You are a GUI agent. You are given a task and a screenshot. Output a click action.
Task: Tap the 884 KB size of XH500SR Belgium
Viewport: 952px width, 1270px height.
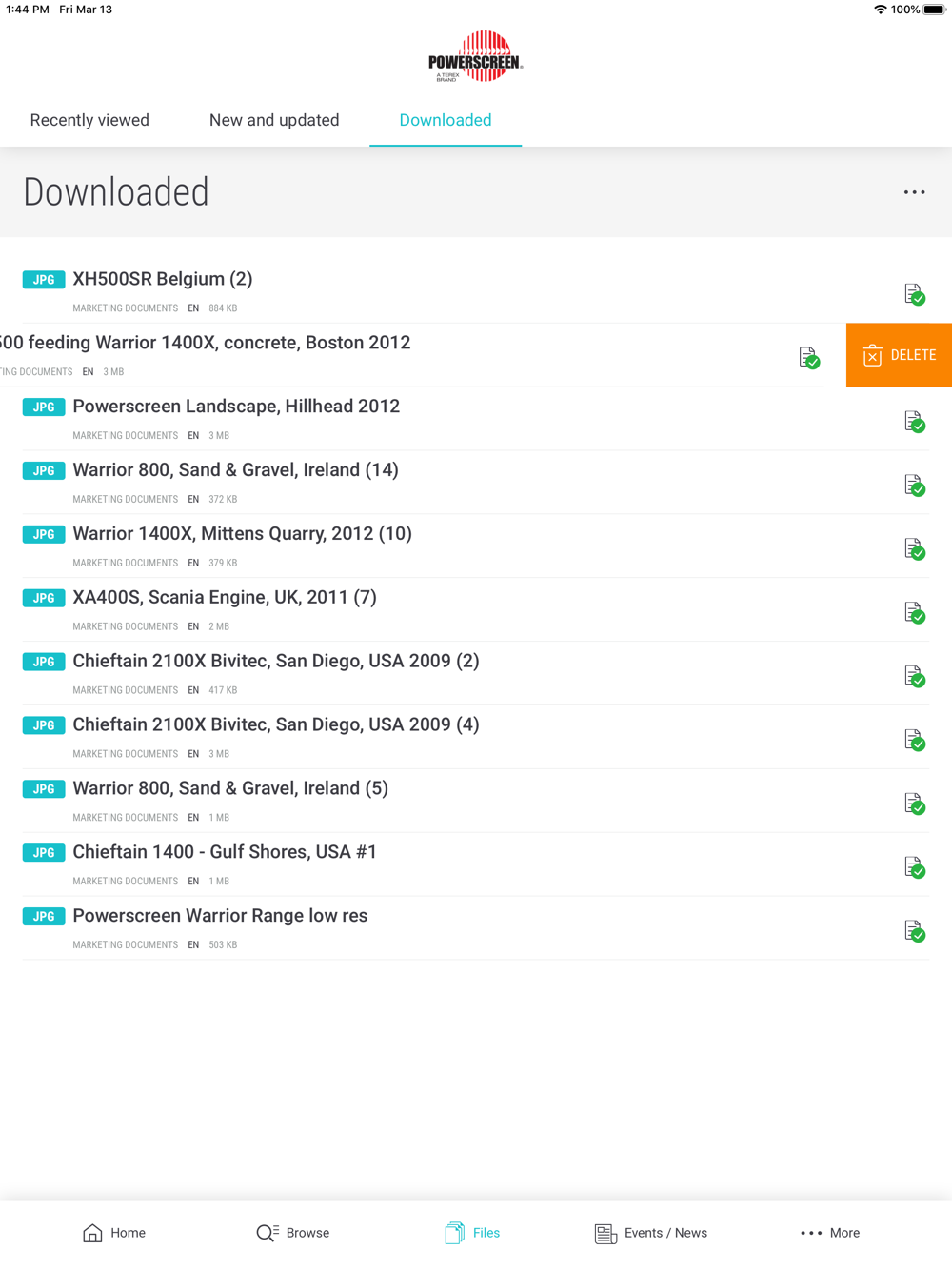(x=223, y=308)
